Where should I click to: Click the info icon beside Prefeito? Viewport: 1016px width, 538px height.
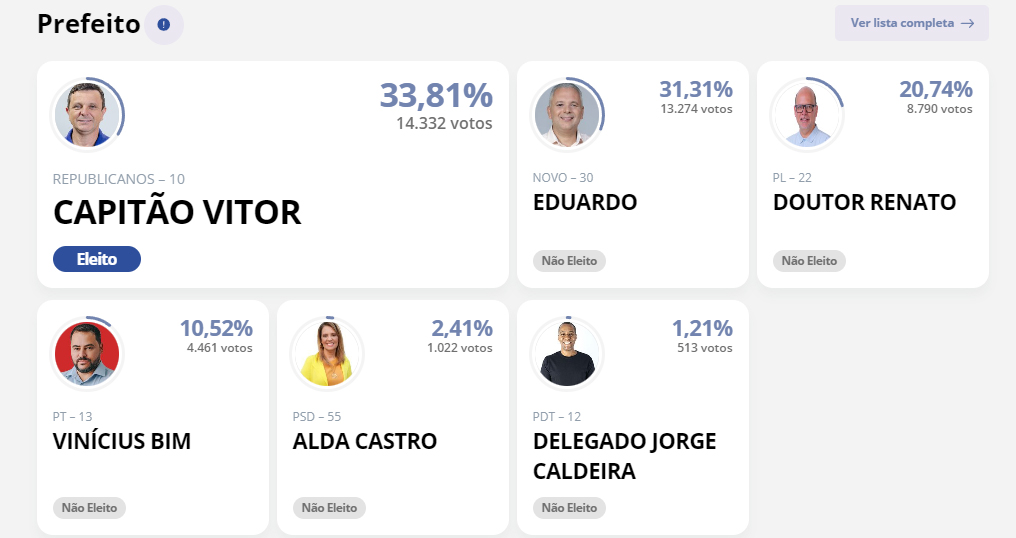click(x=164, y=24)
